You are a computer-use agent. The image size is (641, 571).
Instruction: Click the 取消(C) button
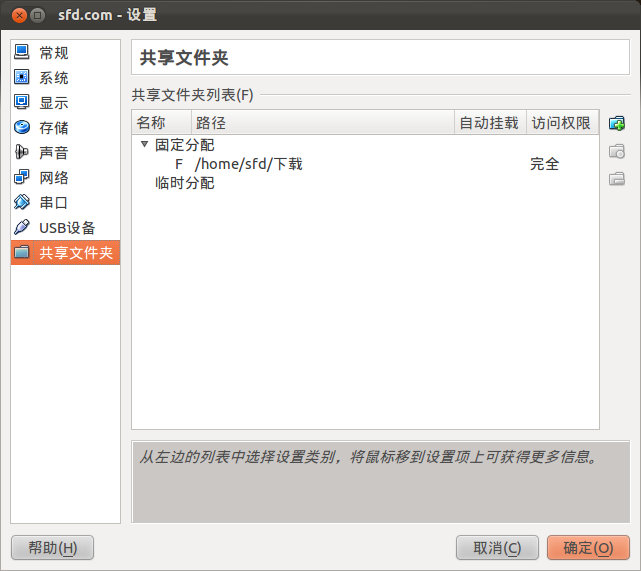click(497, 548)
